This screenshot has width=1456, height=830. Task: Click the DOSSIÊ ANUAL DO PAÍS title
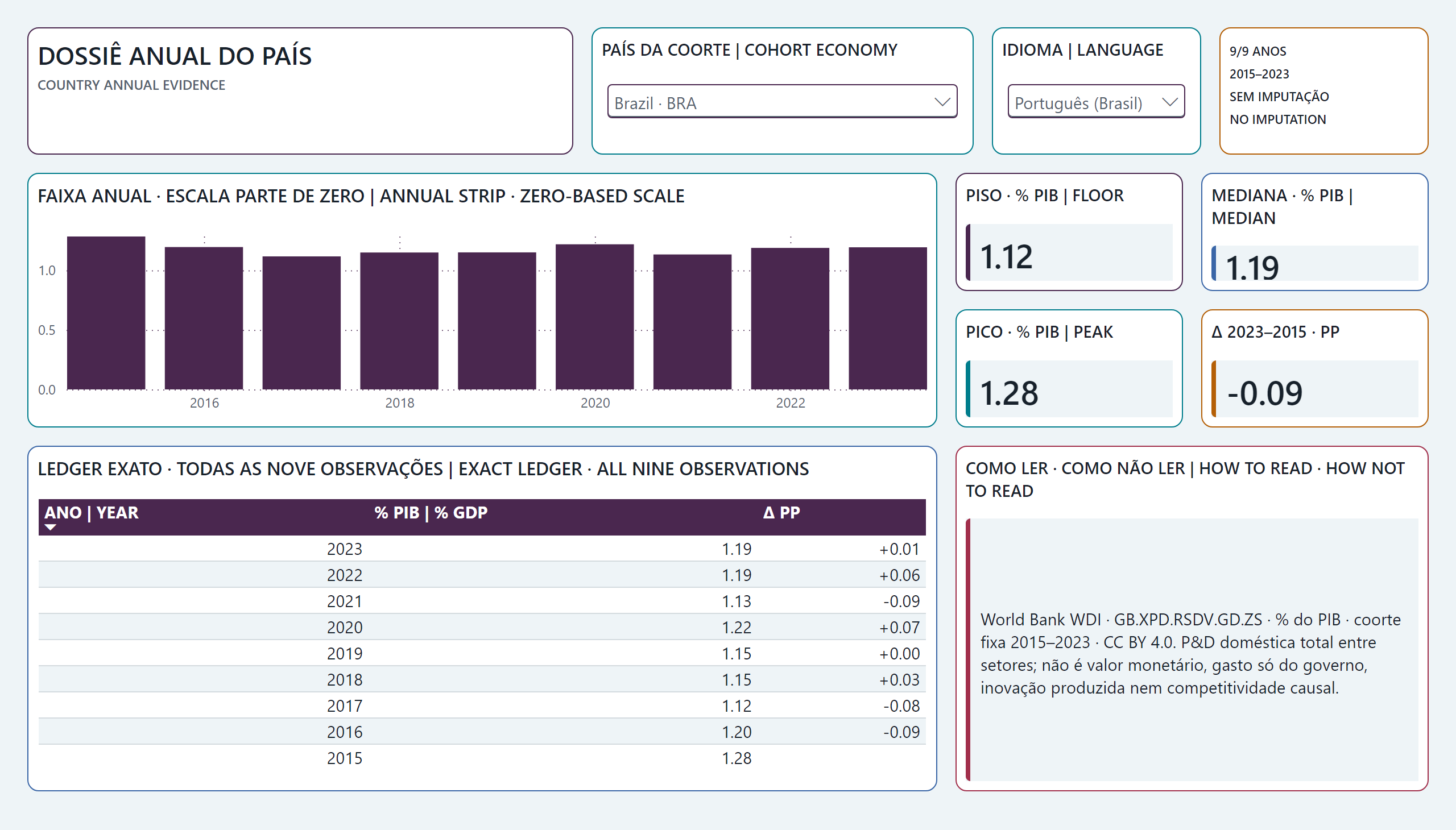175,56
